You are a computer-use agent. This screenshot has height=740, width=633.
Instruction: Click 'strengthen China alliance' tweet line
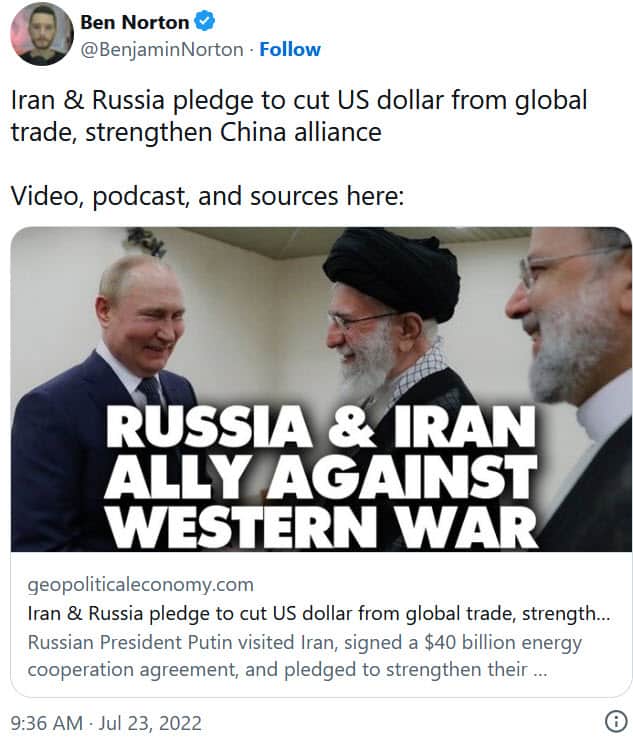196,132
